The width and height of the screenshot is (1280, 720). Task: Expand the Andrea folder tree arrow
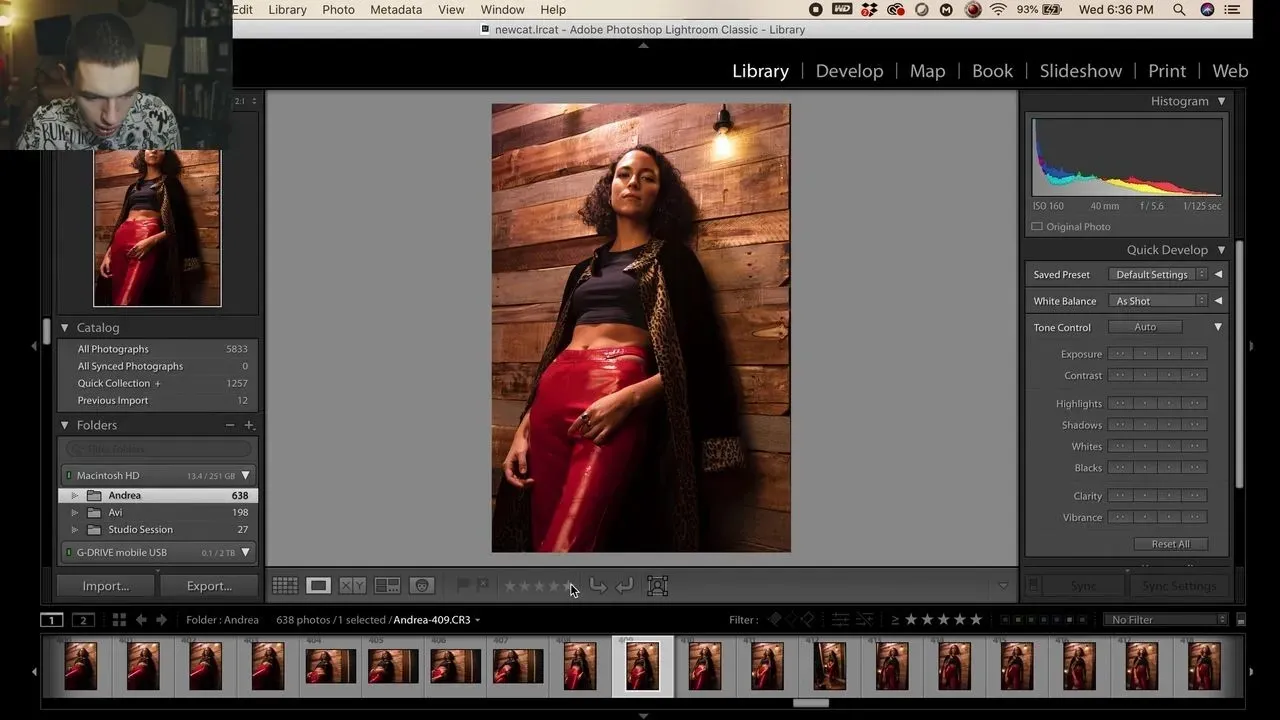[75, 496]
